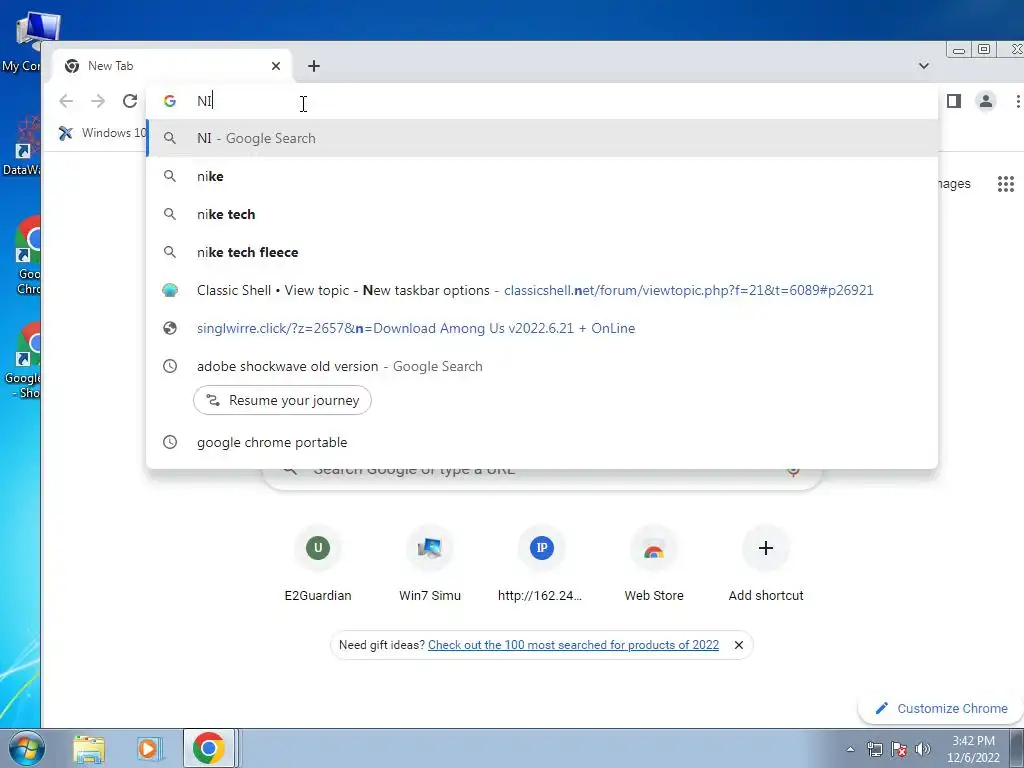Open Windows Explorer from the taskbar
Image resolution: width=1024 pixels, height=768 pixels.
(89, 749)
